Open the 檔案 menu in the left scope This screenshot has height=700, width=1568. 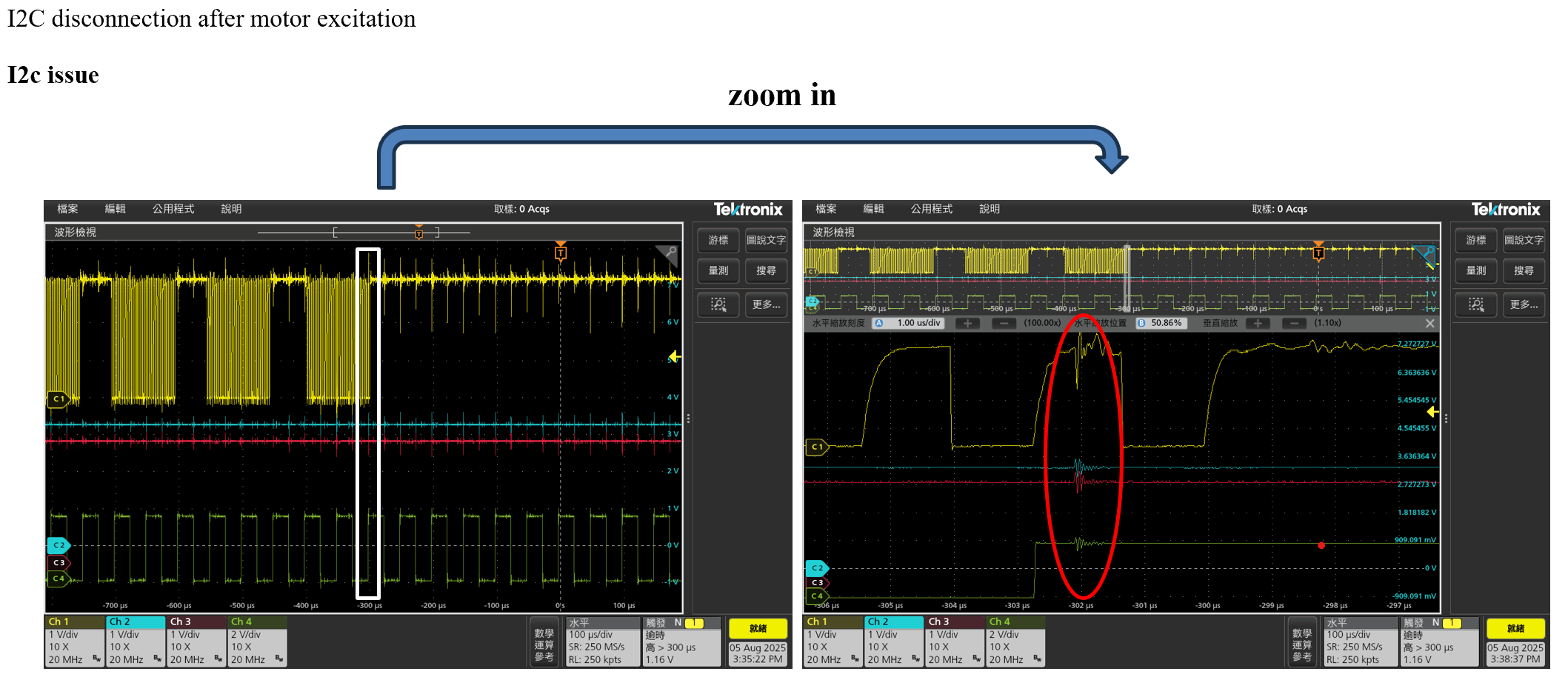(68, 209)
